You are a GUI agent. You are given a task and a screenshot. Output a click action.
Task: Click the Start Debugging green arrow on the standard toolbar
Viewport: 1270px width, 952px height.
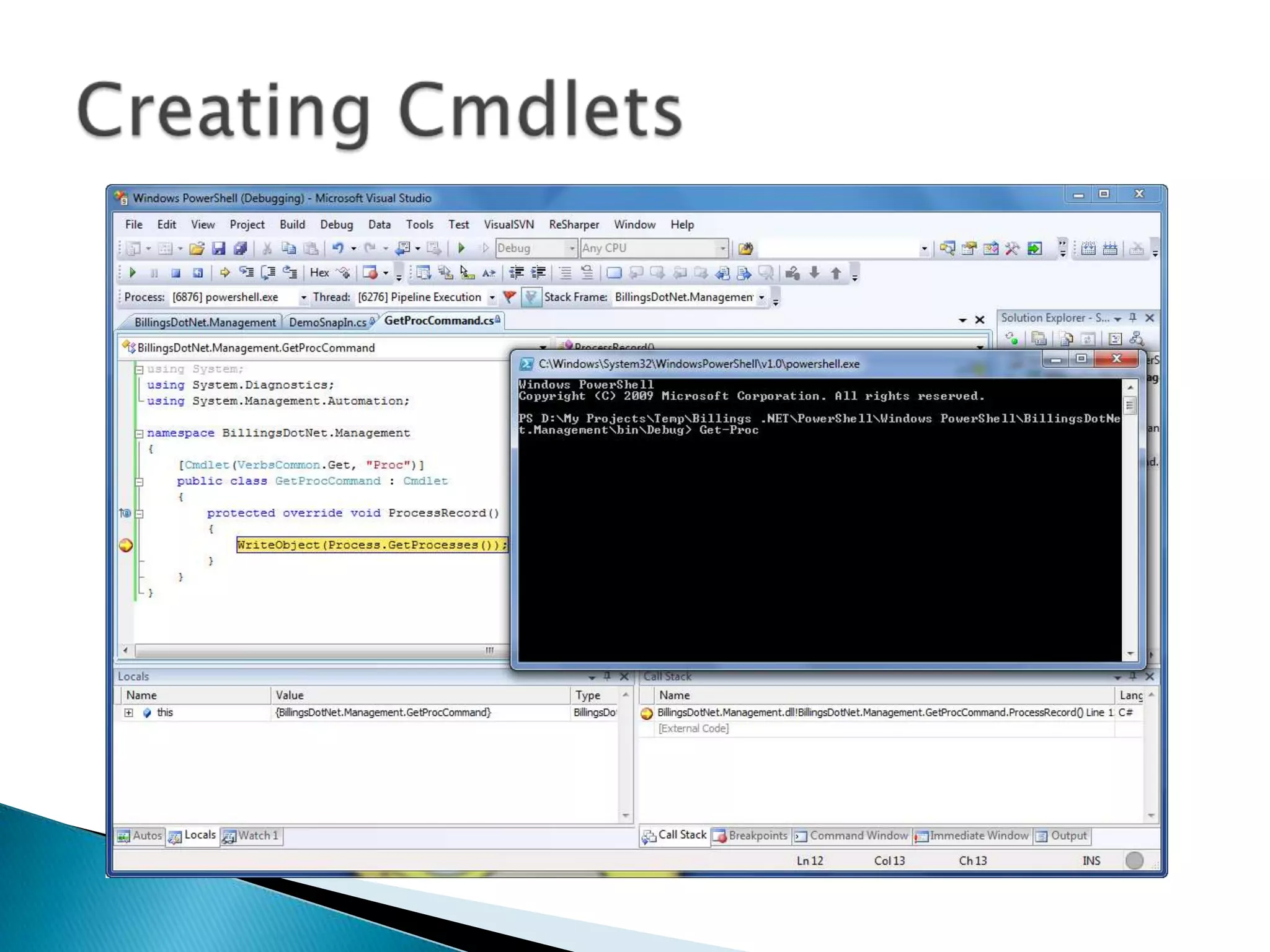point(461,249)
